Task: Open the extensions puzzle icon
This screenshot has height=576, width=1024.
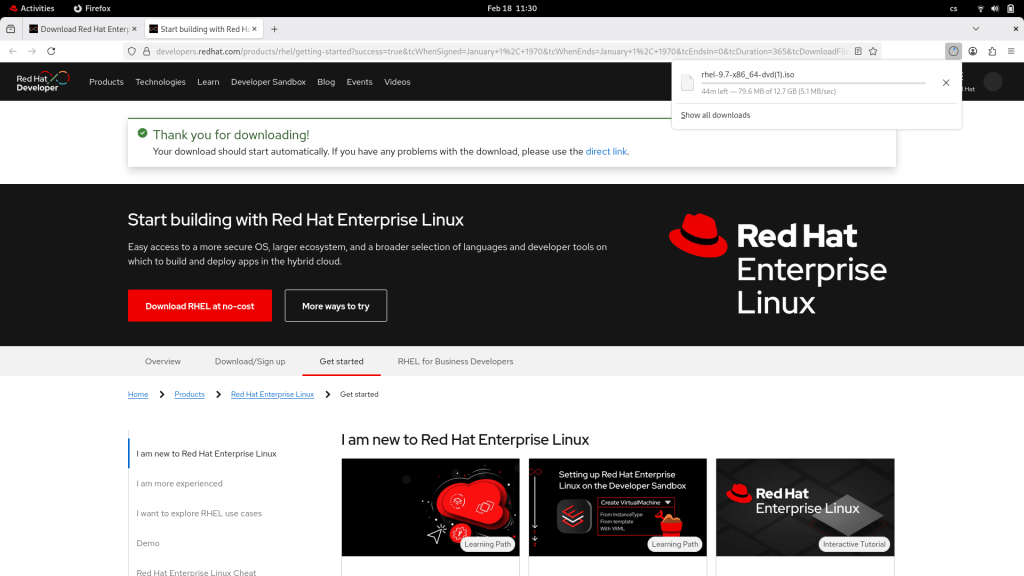Action: click(x=992, y=51)
